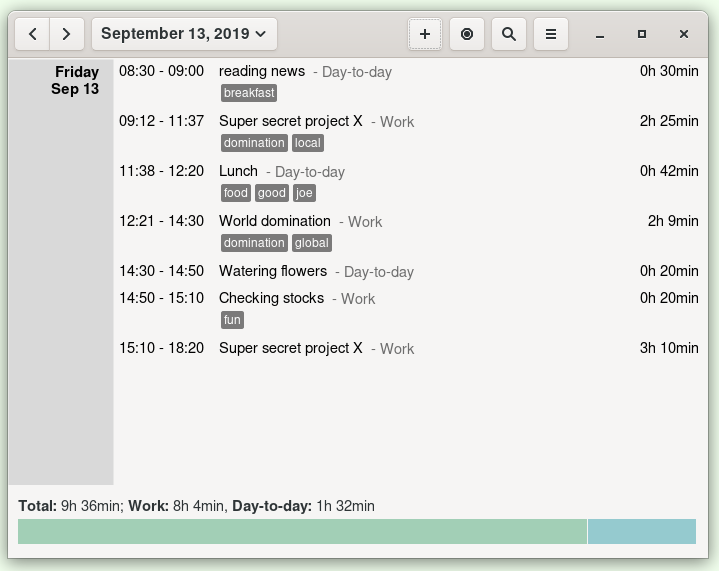Minimize the window
Image resolution: width=719 pixels, height=571 pixels.
(x=600, y=34)
